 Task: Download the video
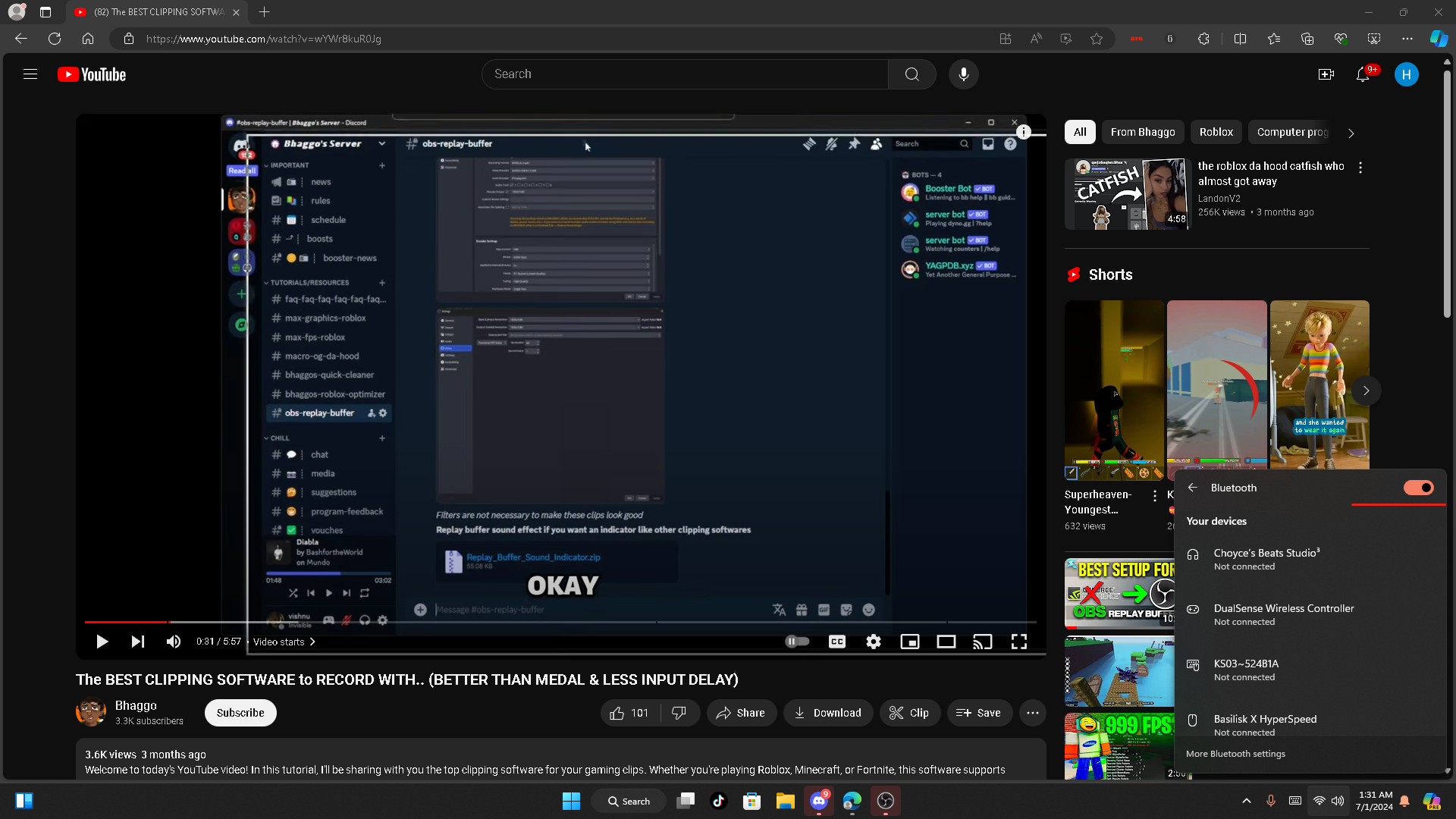[x=828, y=713]
